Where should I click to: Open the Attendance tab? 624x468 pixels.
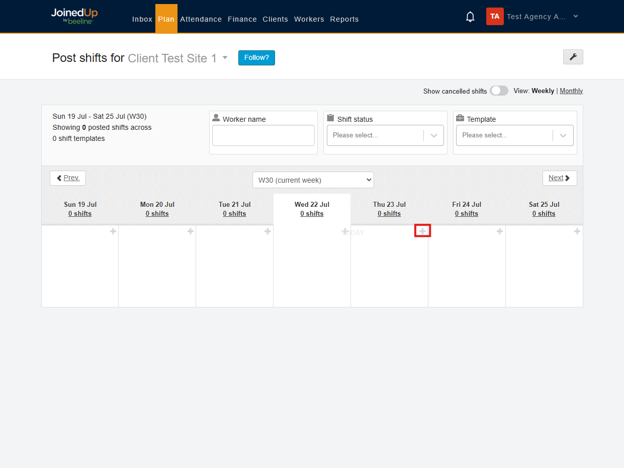tap(201, 19)
